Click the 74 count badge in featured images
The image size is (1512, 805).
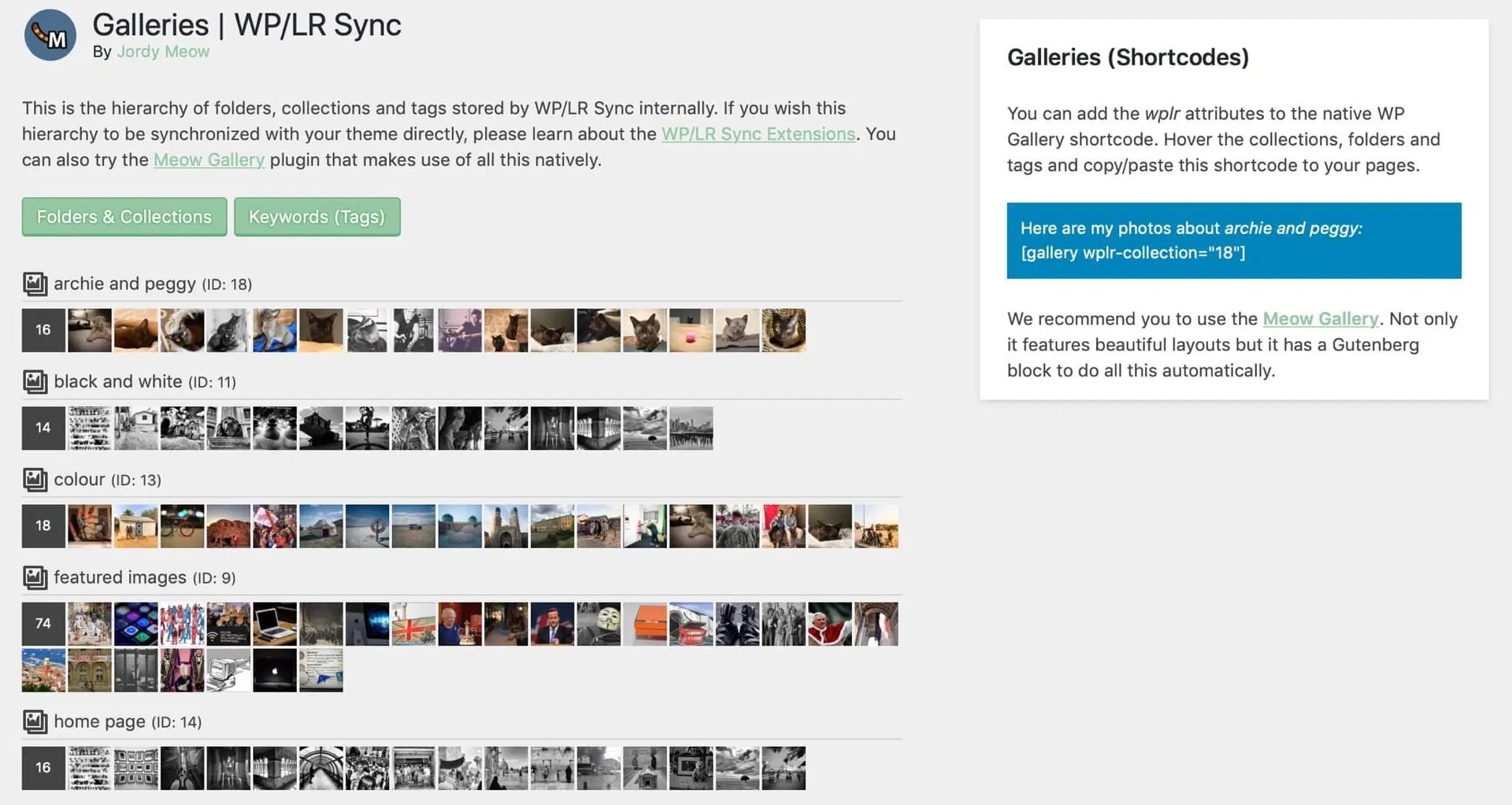tap(43, 624)
